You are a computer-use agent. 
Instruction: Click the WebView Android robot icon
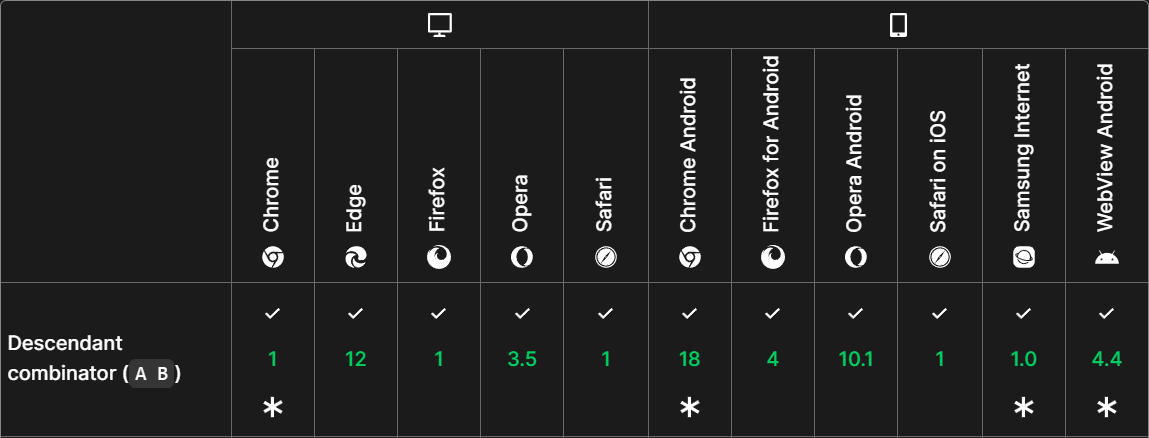[x=1106, y=258]
